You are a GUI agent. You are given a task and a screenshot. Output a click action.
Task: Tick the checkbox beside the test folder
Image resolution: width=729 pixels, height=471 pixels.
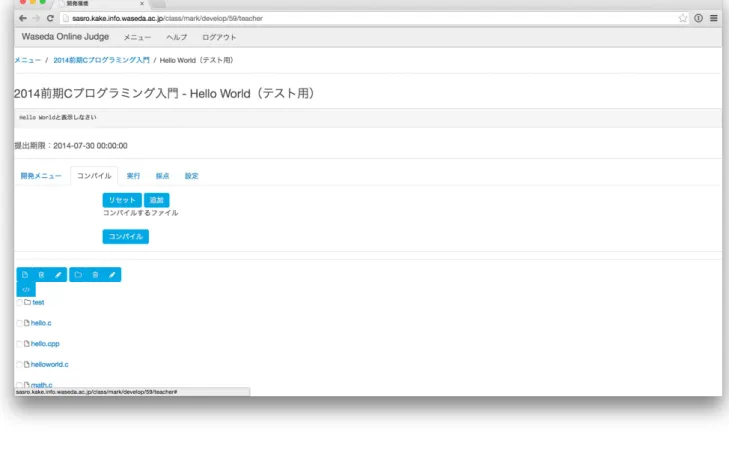[20, 303]
